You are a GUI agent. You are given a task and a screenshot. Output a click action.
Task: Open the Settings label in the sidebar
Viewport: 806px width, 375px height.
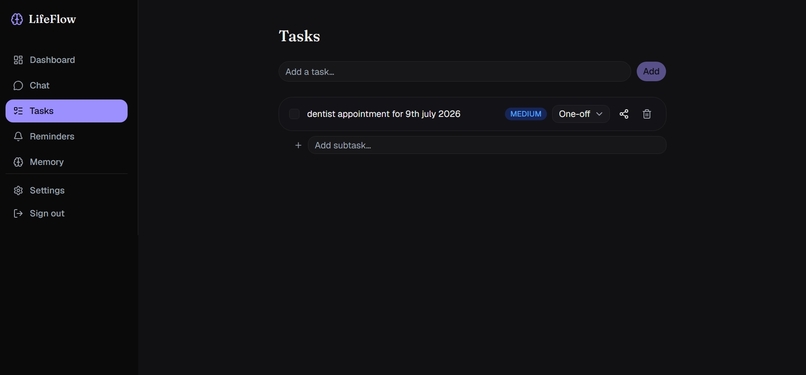pyautogui.click(x=47, y=191)
